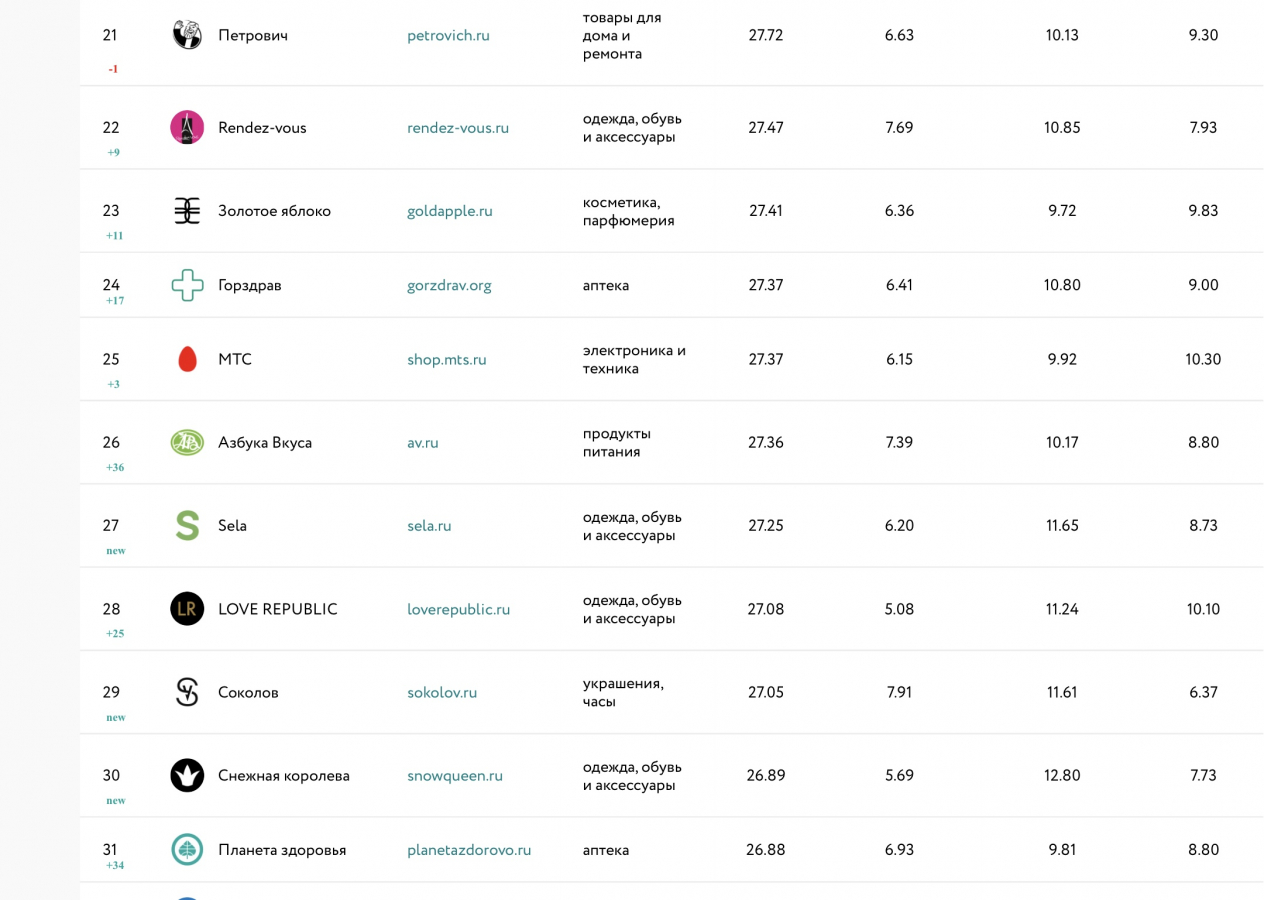Click the Снежная королева crown logo
This screenshot has height=900, width=1264.
[x=187, y=775]
